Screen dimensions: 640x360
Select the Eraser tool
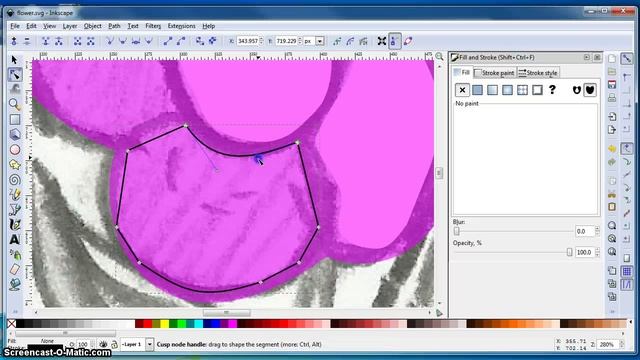[x=15, y=269]
